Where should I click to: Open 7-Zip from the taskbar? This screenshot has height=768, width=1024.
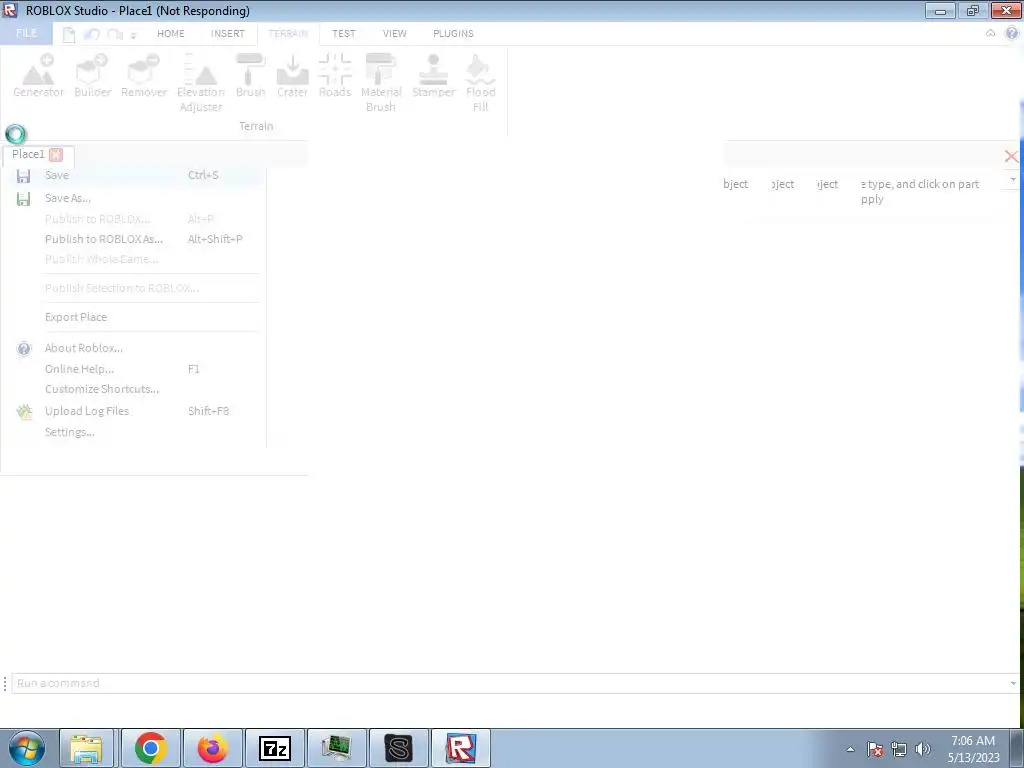275,748
